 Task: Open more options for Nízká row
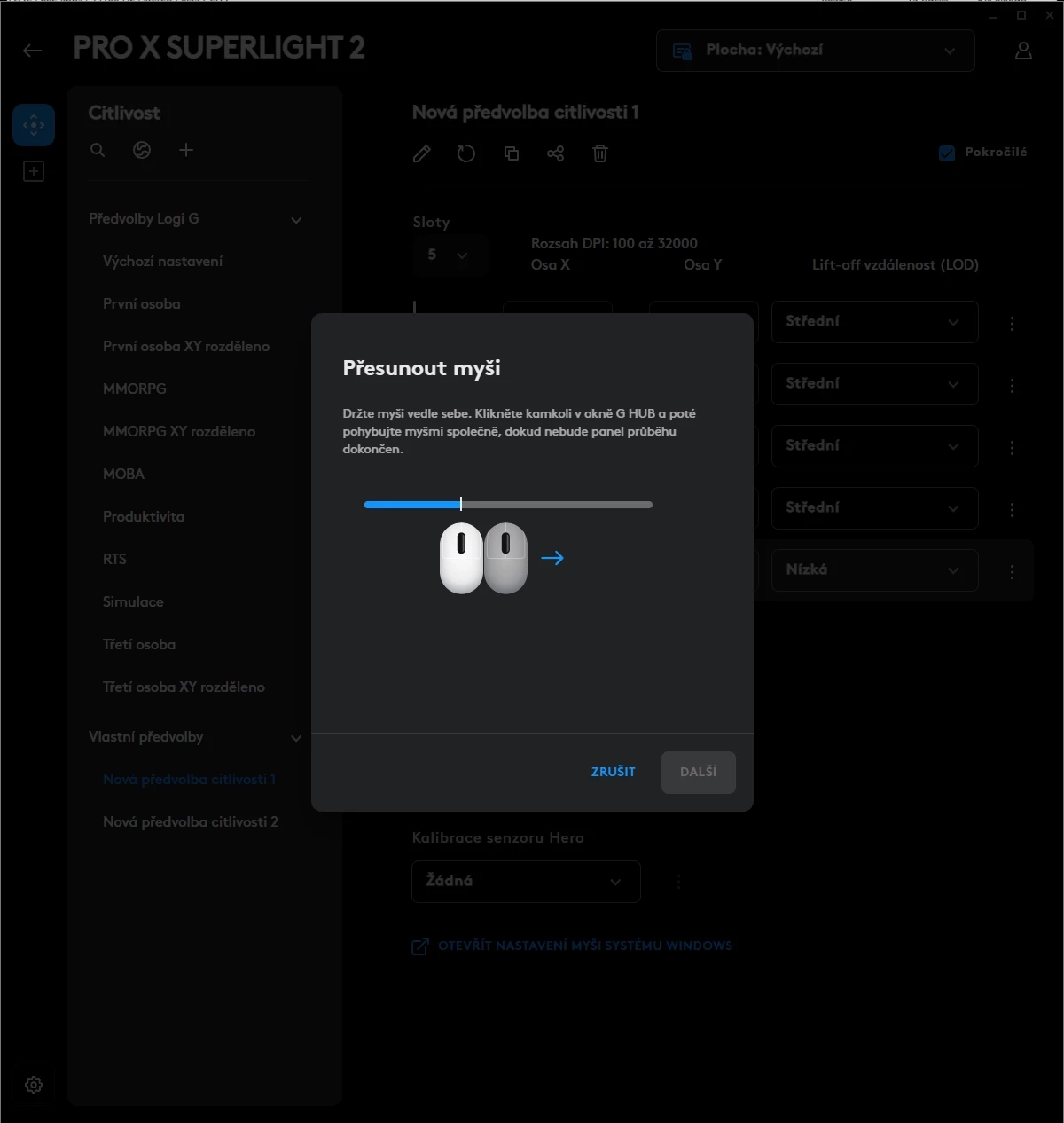click(x=1012, y=572)
